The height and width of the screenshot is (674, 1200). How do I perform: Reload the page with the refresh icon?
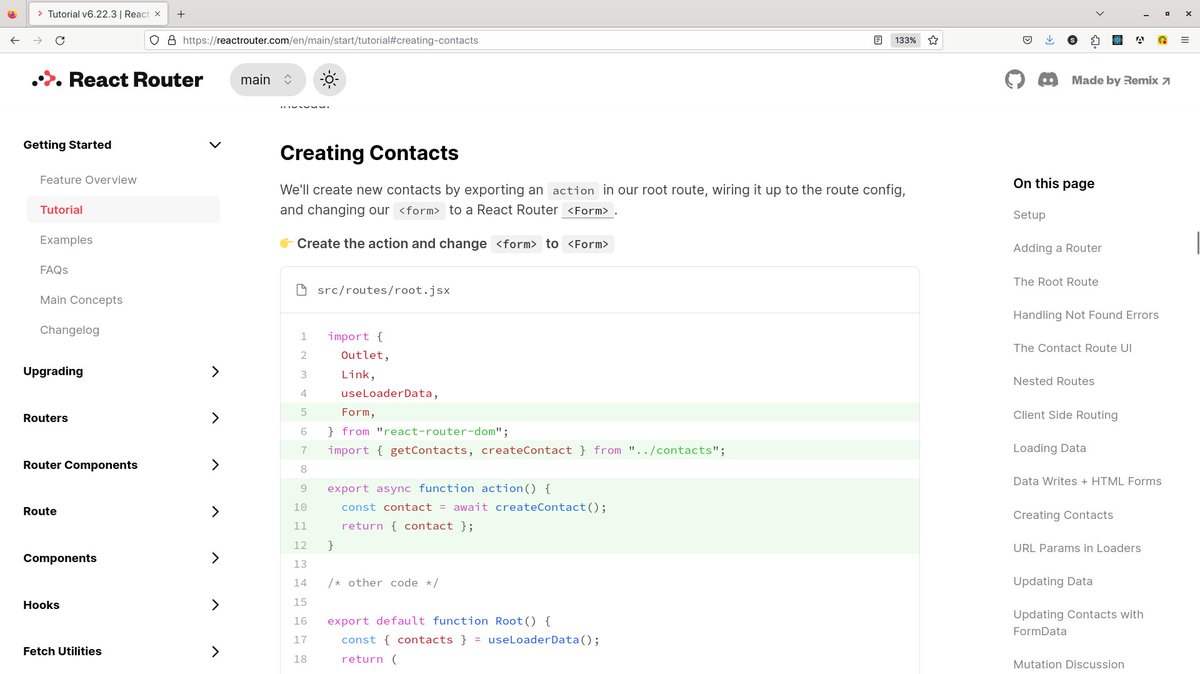pyautogui.click(x=60, y=40)
